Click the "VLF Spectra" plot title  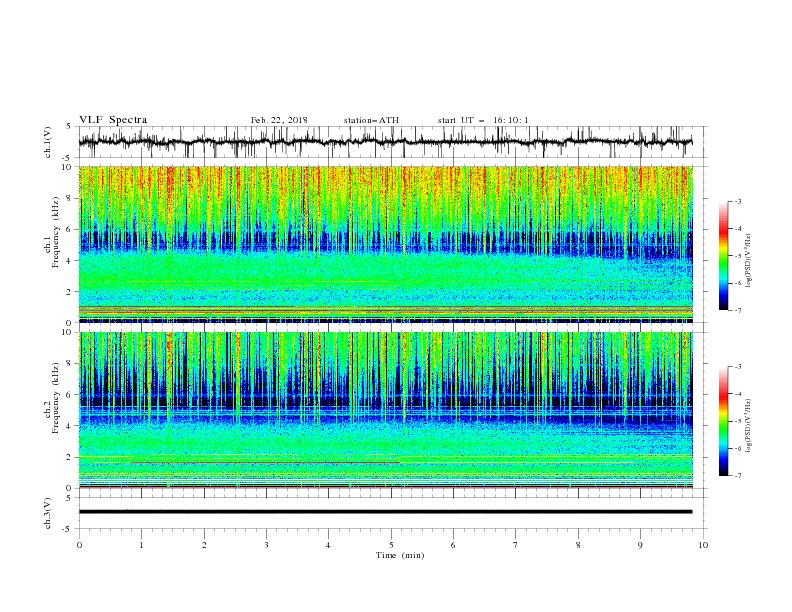(113, 120)
